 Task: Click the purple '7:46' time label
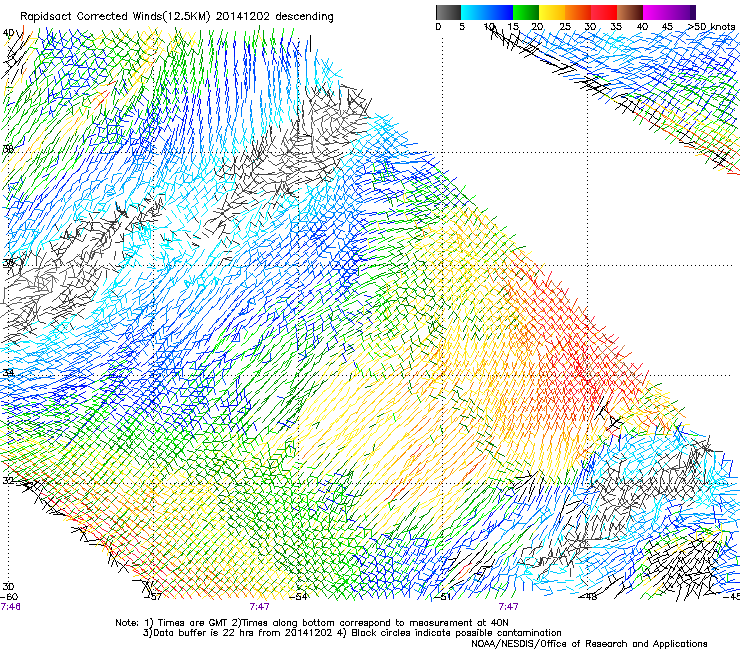pyautogui.click(x=10, y=607)
